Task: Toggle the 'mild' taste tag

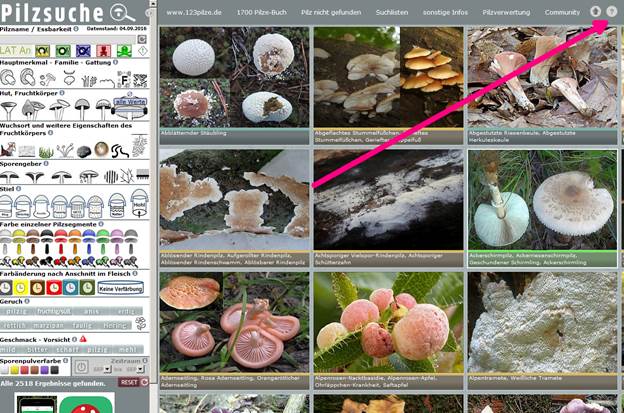Action: pyautogui.click(x=9, y=349)
